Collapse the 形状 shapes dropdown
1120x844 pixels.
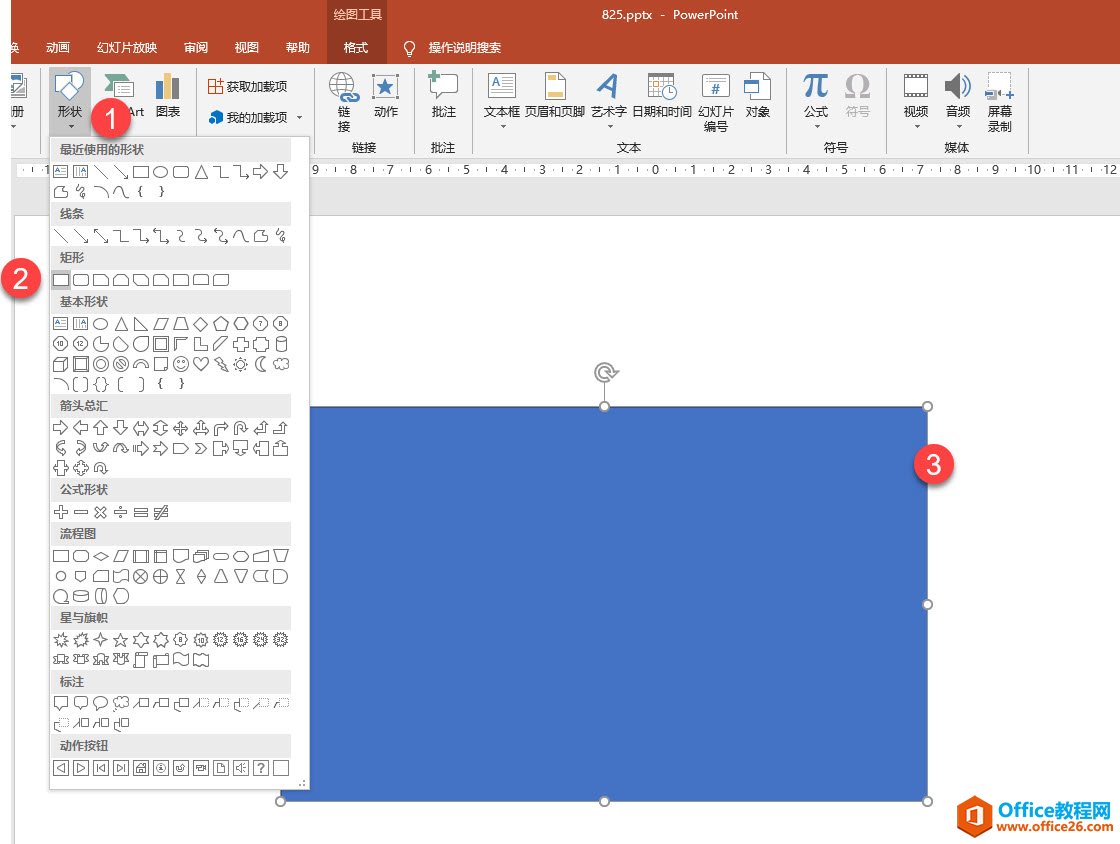tap(69, 100)
